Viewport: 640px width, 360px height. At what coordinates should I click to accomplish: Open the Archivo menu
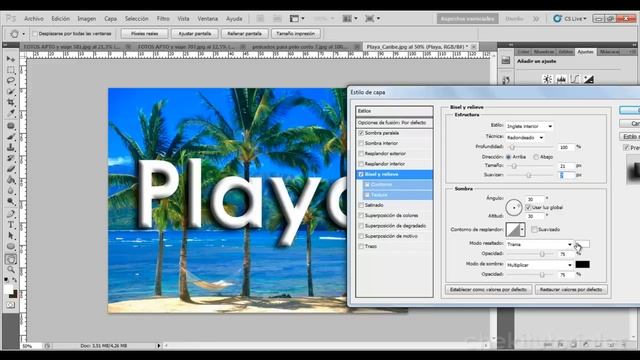[x=33, y=19]
